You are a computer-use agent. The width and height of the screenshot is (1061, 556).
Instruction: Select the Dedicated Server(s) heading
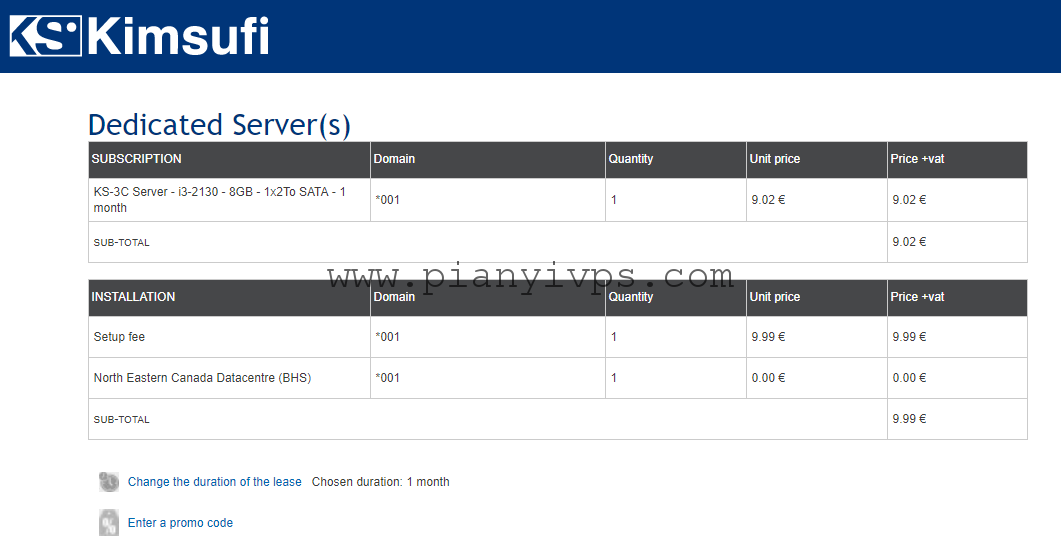tap(219, 125)
